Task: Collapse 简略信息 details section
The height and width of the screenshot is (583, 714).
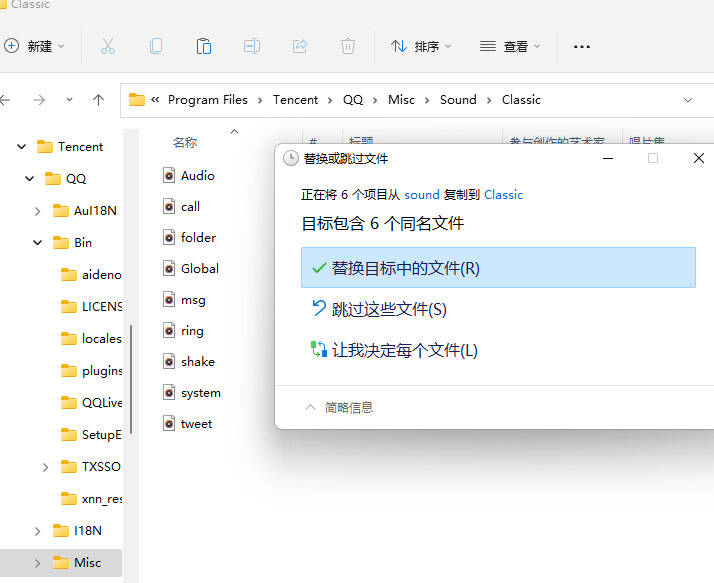Action: tap(339, 407)
